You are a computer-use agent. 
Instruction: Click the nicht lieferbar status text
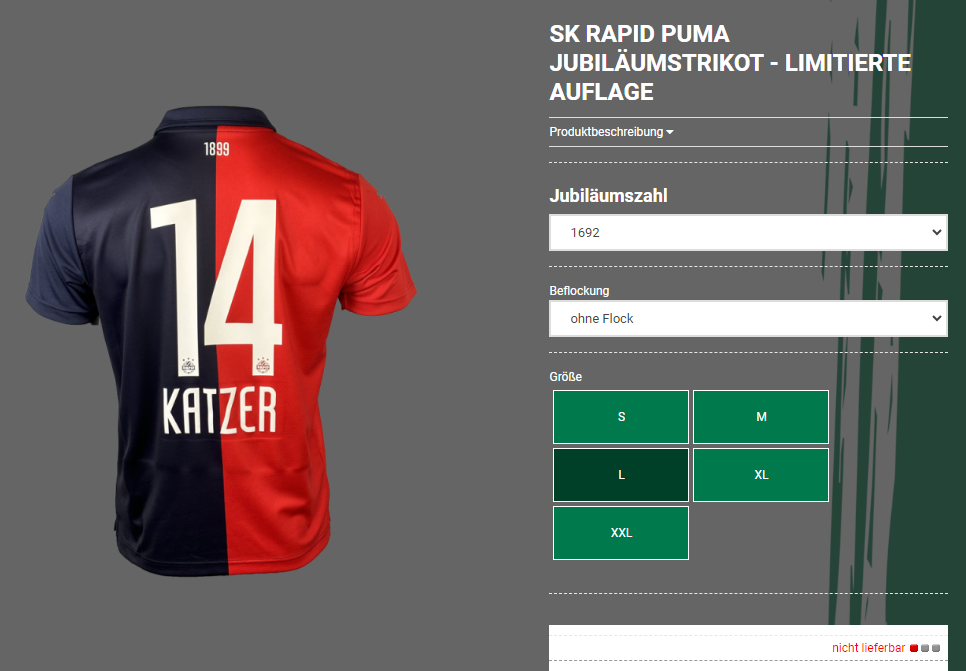click(x=868, y=648)
